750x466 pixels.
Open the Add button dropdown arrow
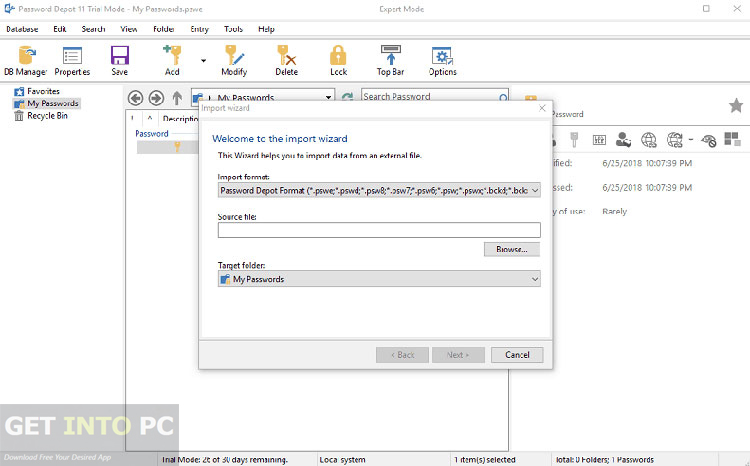pos(203,61)
